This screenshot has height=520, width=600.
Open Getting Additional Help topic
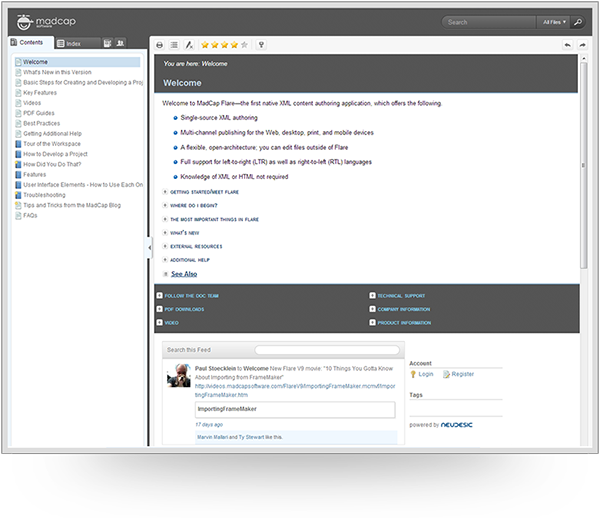[49, 134]
